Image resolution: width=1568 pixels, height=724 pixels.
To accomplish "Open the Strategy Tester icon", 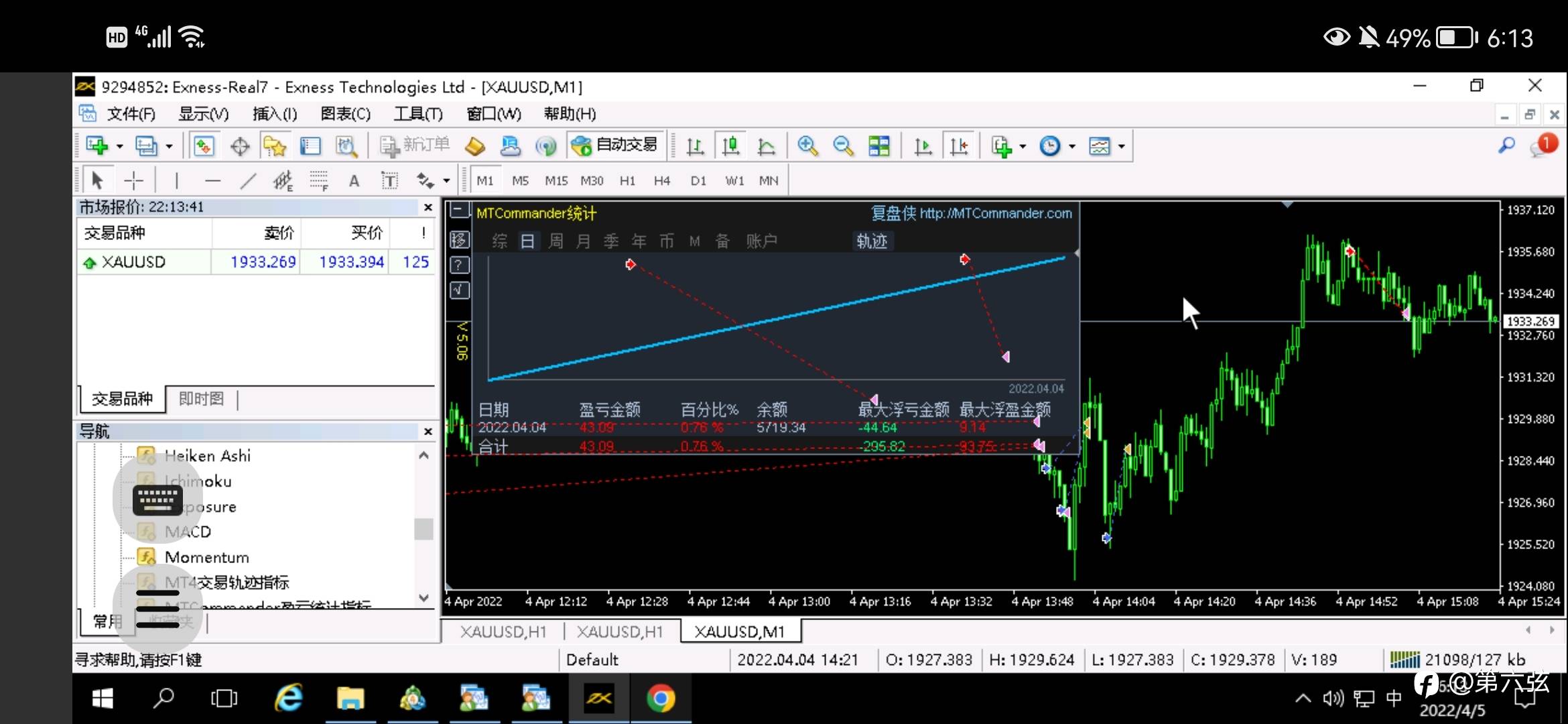I will click(x=346, y=145).
